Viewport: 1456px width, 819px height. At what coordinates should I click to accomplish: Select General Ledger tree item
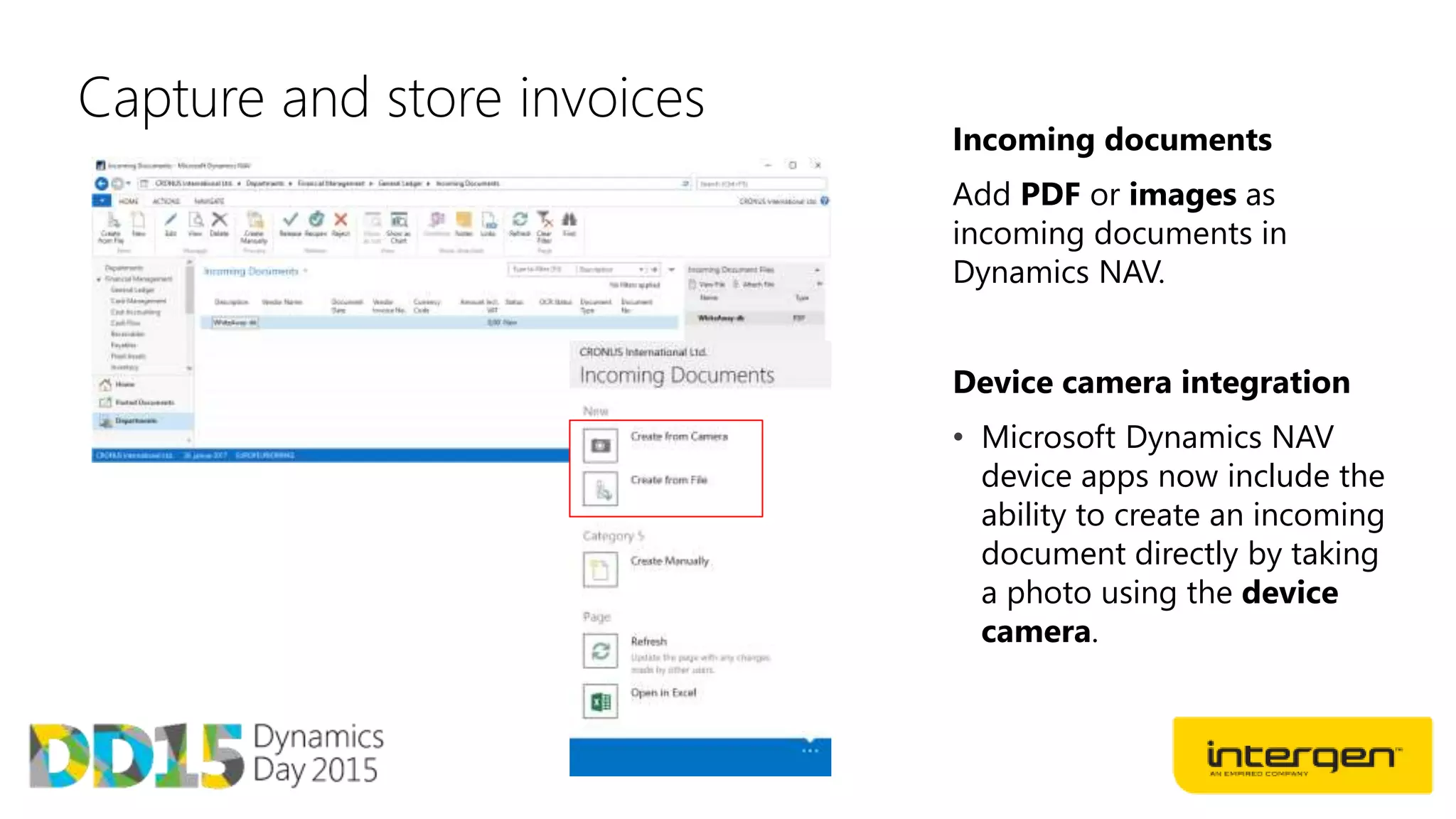click(132, 290)
